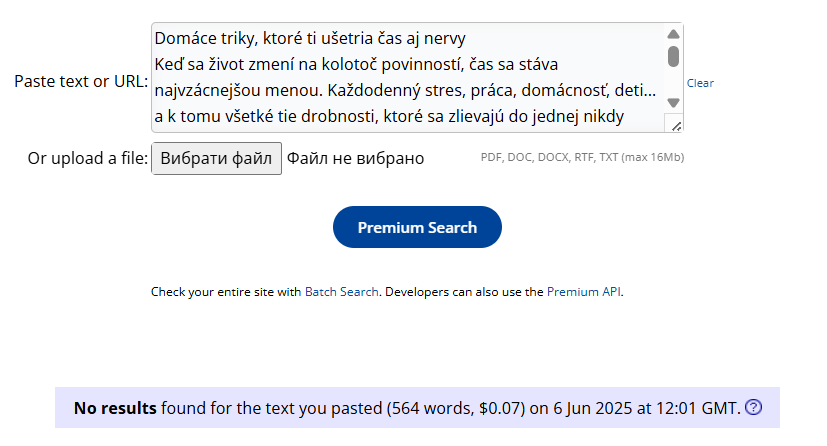Image resolution: width=827 pixels, height=446 pixels.
Task: Click the help question mark icon
Action: click(753, 407)
